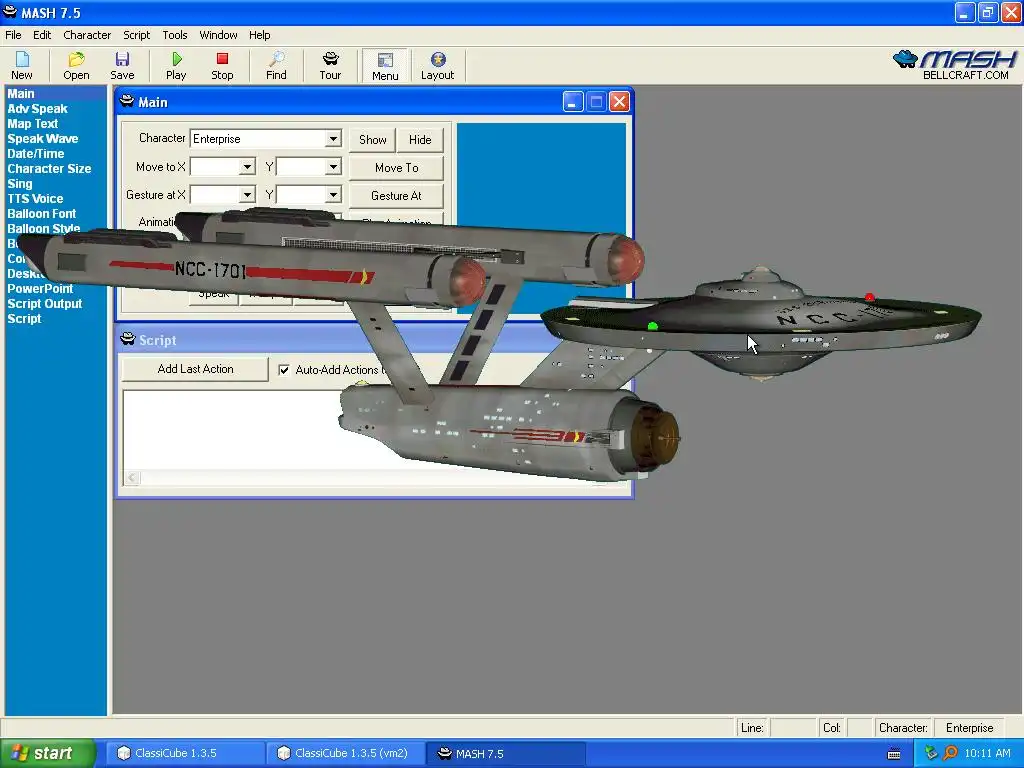The height and width of the screenshot is (768, 1024).
Task: Switch to ClassiCube 1.3.5 (vm2) taskbar item
Action: coord(345,753)
